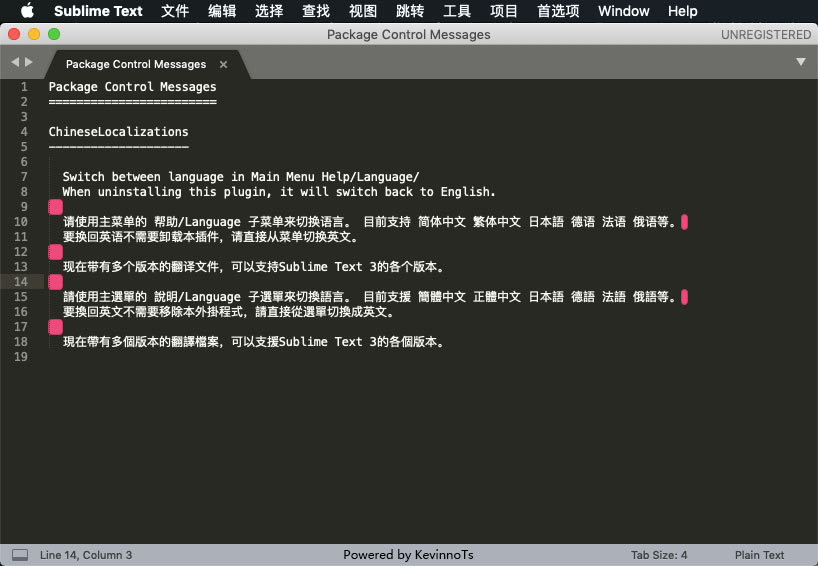Open the tab list dropdown arrow
Viewport: 818px width, 566px height.
[x=801, y=62]
